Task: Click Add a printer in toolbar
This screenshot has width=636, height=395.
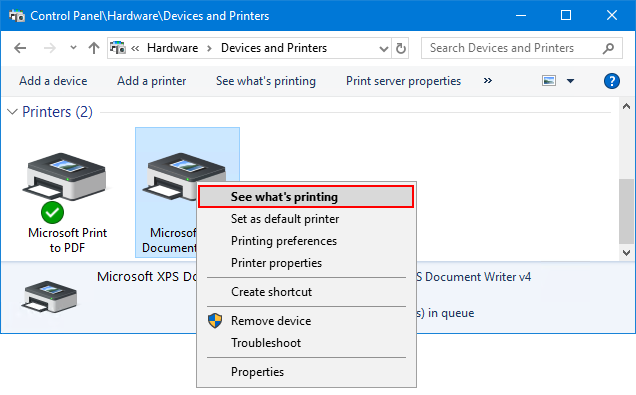Action: (152, 81)
